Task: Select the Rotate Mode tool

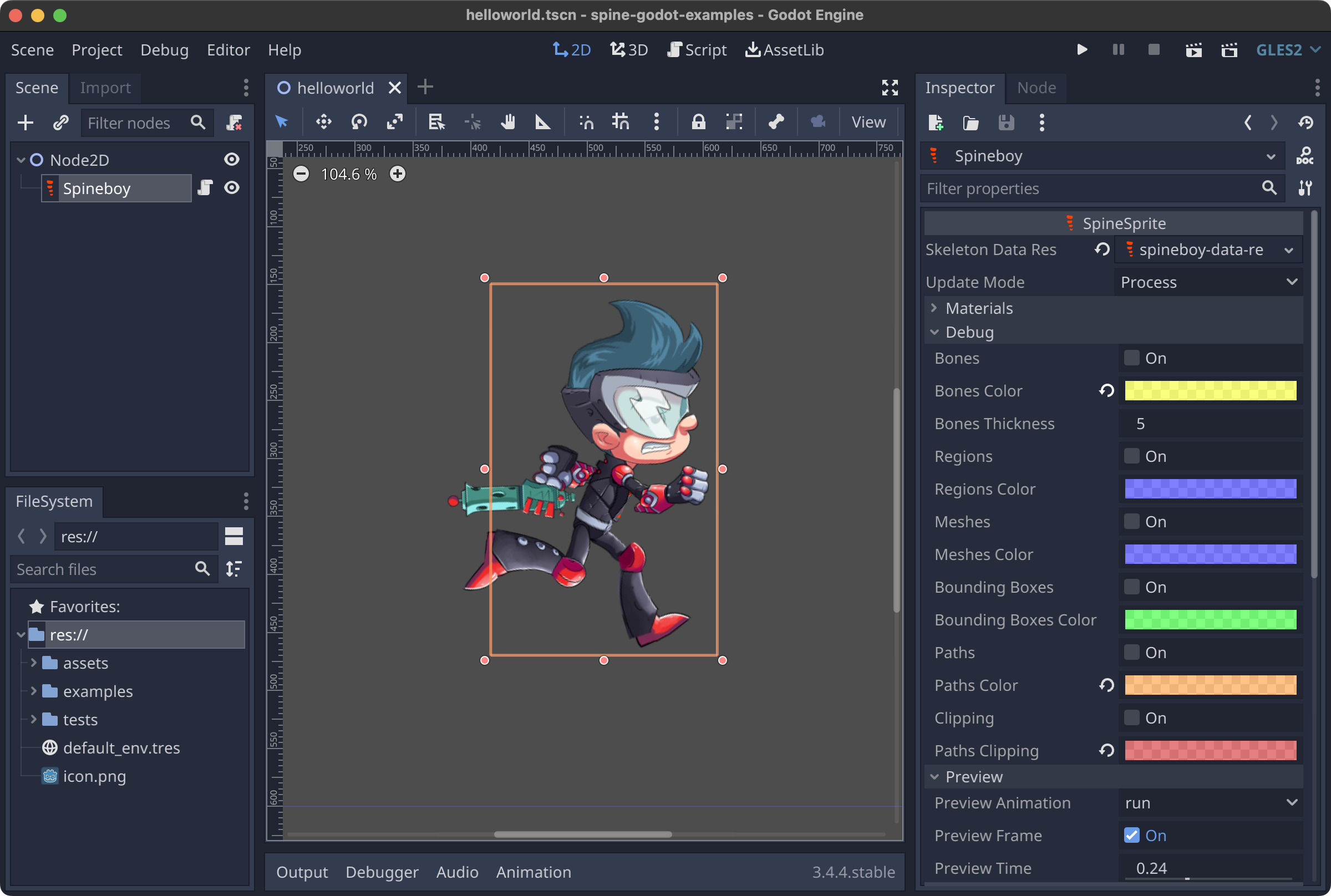Action: (x=359, y=122)
